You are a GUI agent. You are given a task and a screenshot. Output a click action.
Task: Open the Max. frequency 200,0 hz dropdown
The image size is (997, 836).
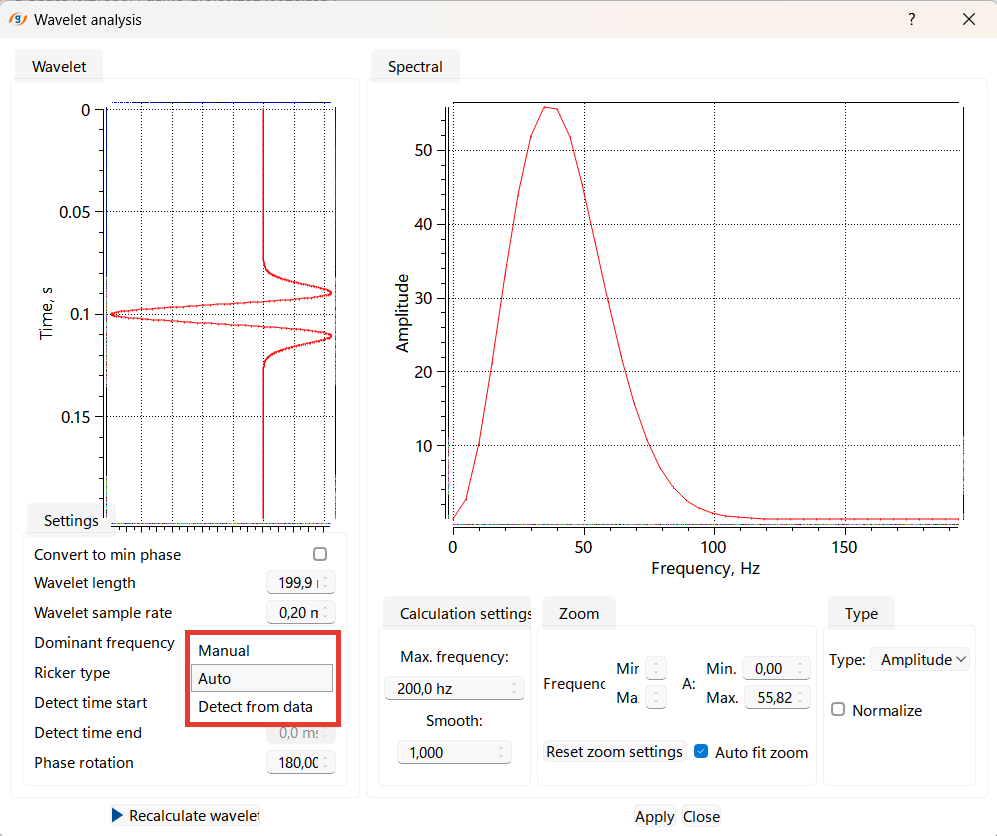454,688
